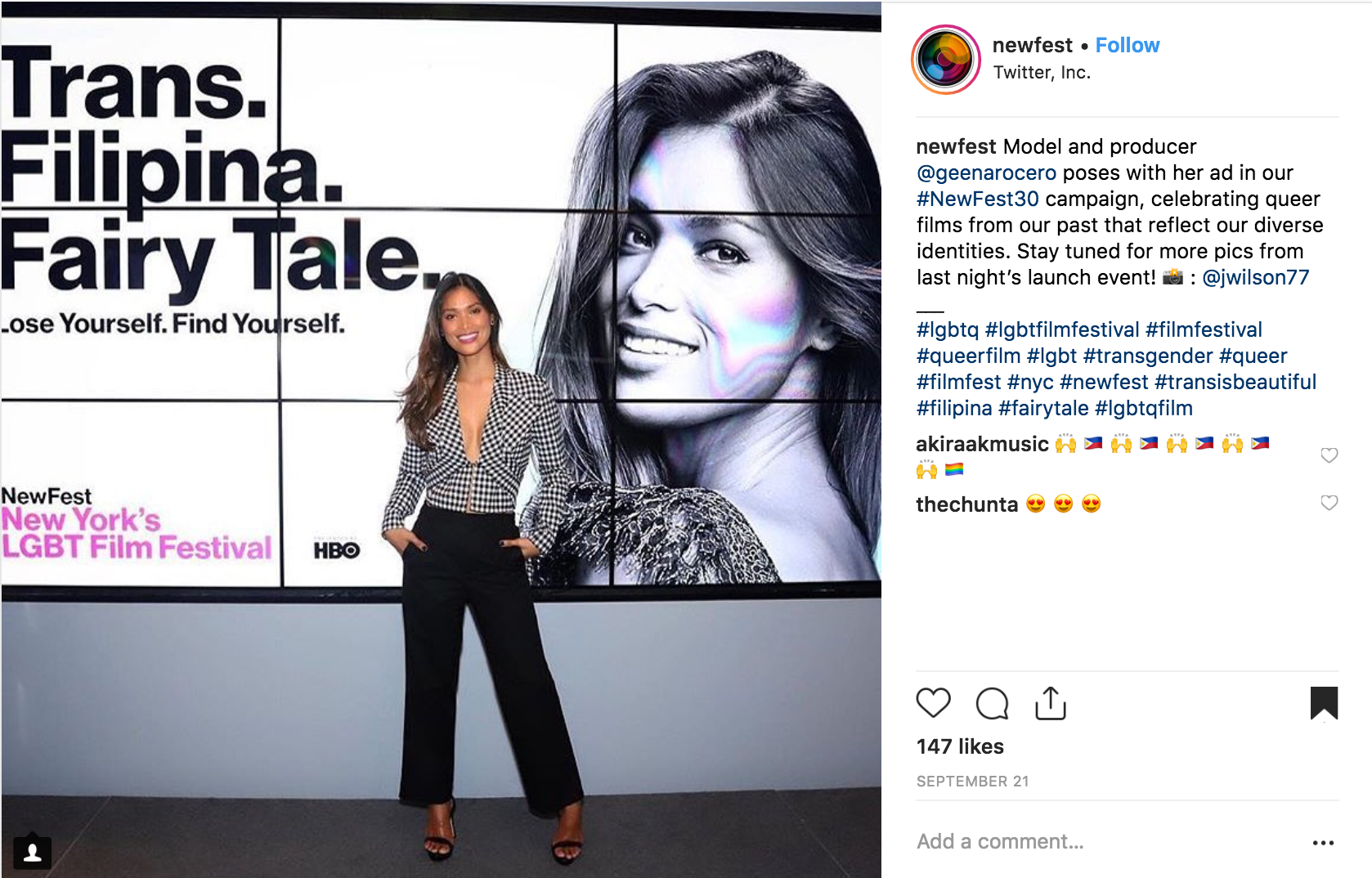Open the #transisbeautiful hashtag
Image resolution: width=1372 pixels, height=878 pixels.
1235,382
